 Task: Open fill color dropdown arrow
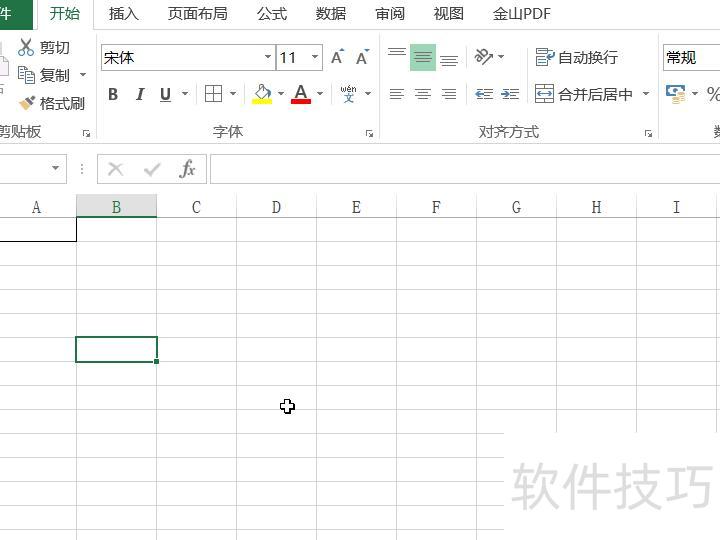click(281, 94)
